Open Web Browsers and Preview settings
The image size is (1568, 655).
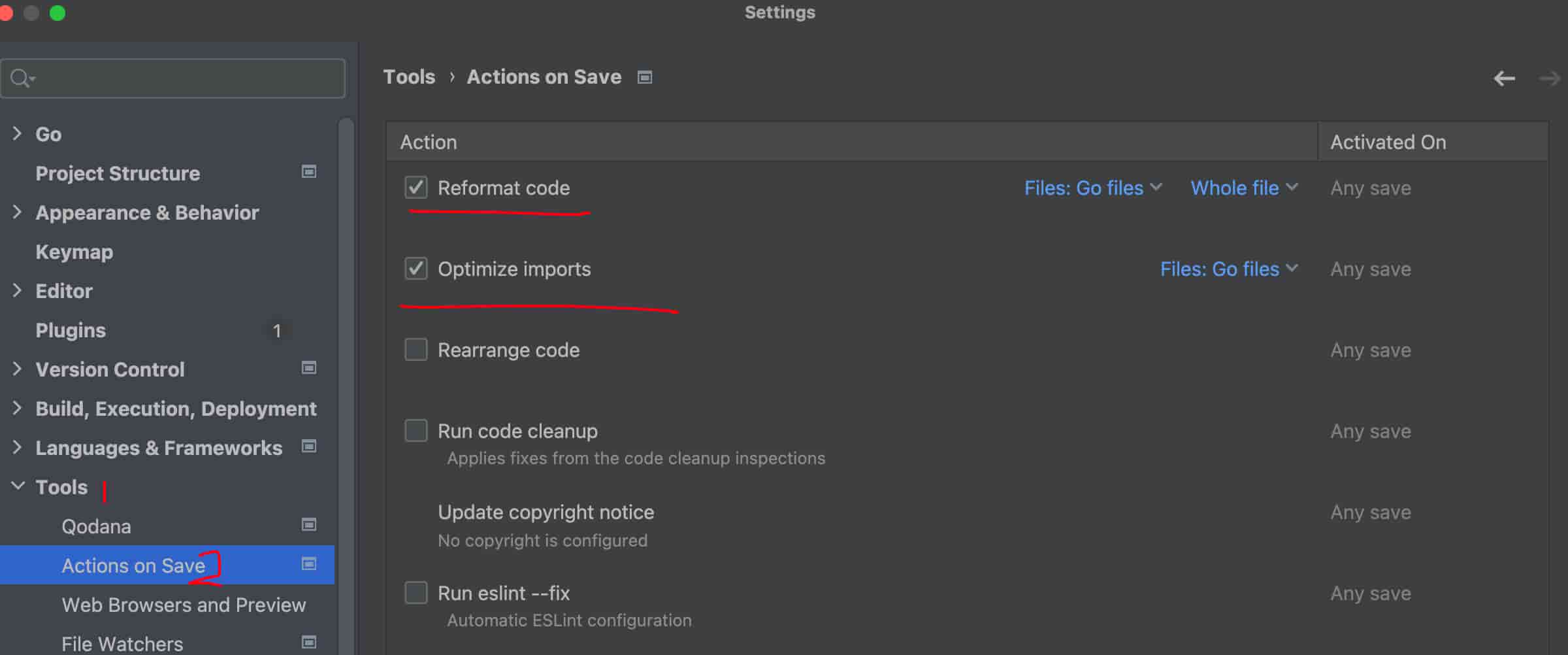click(184, 605)
